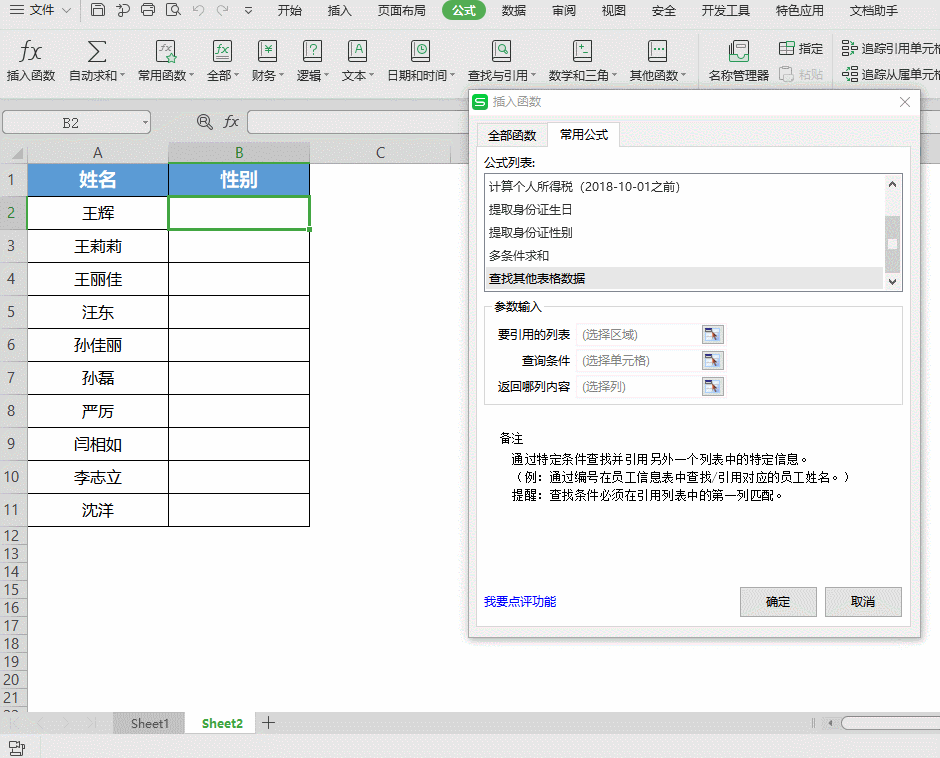The image size is (940, 758).
Task: Open the Lookup and Reference (查找与引用) icon
Action: pyautogui.click(x=501, y=52)
